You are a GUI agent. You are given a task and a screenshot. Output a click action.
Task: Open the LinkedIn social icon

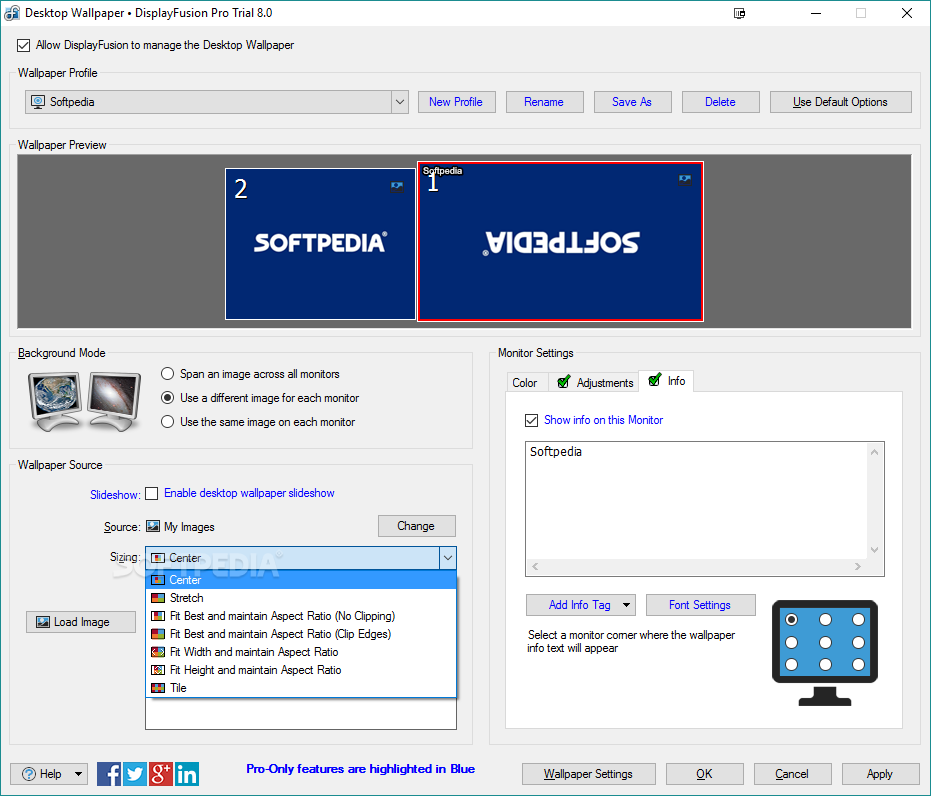(x=187, y=774)
